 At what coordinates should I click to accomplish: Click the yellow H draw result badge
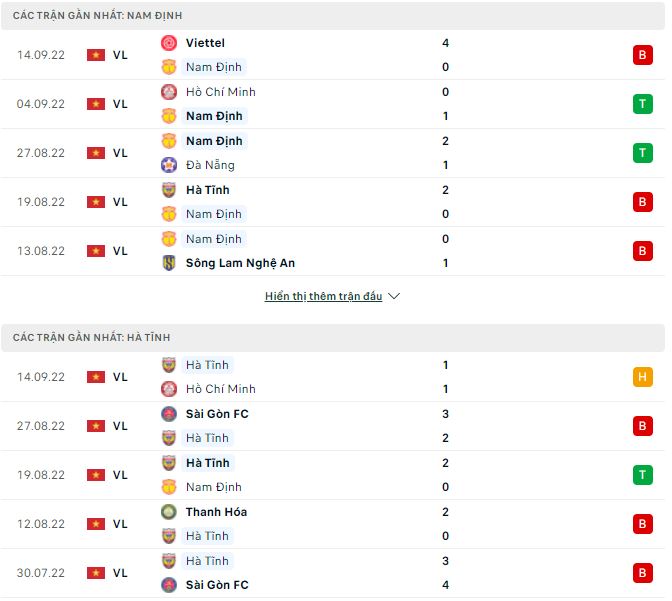click(641, 377)
